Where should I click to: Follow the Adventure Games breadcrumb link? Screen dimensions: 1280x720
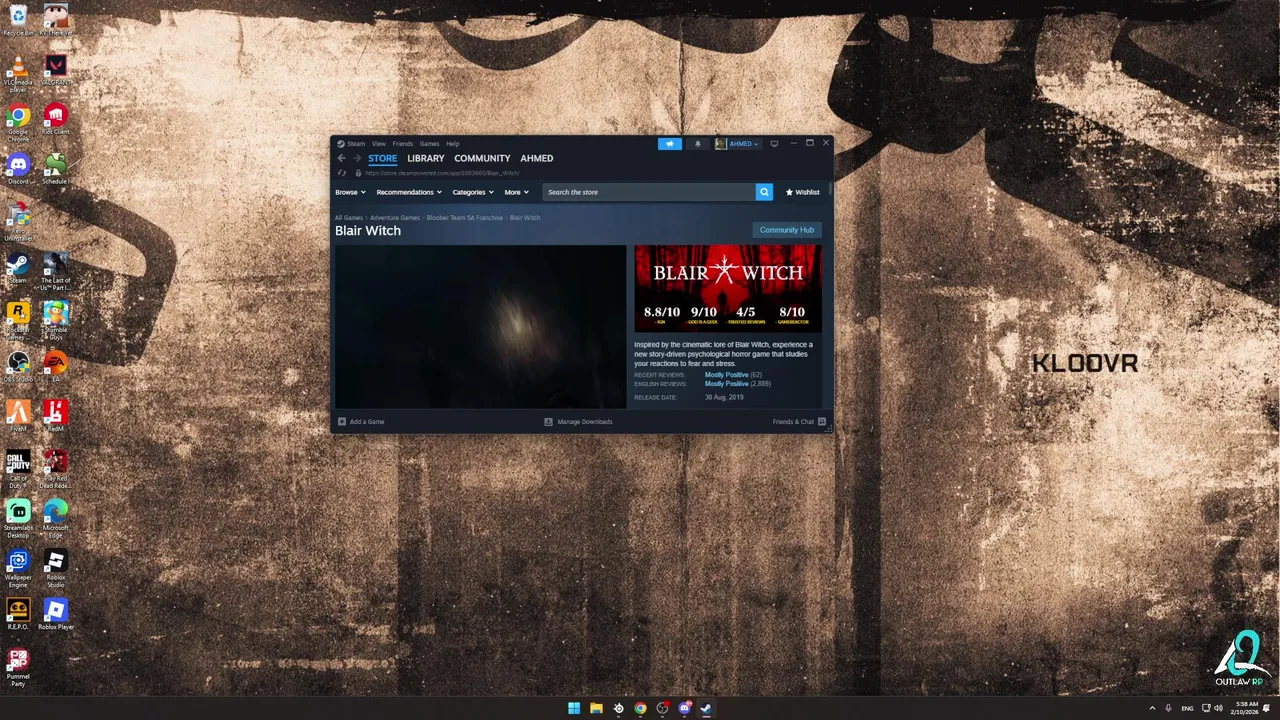(x=395, y=218)
